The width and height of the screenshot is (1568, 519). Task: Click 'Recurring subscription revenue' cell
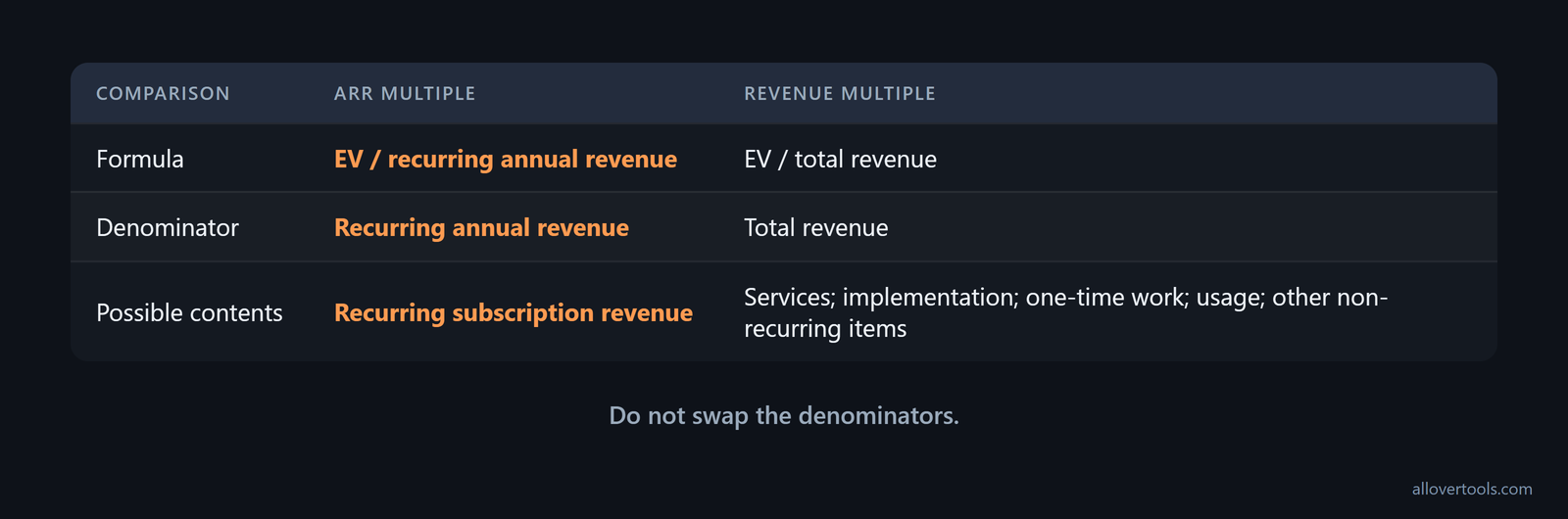pos(514,312)
